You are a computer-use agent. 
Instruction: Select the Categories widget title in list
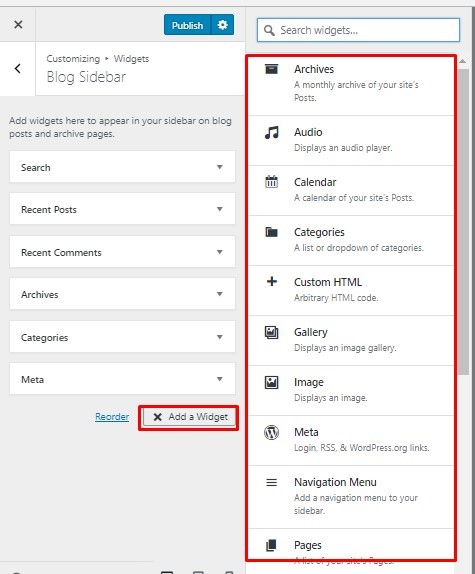[319, 232]
